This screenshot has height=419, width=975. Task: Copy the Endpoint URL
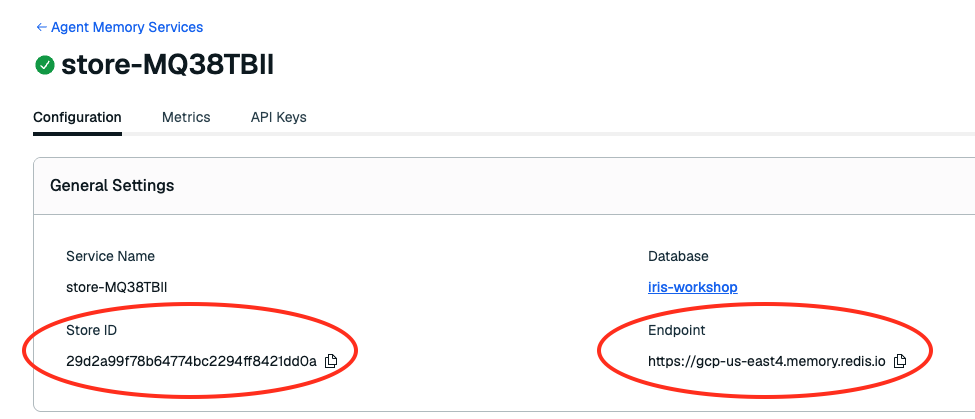pyautogui.click(x=899, y=361)
